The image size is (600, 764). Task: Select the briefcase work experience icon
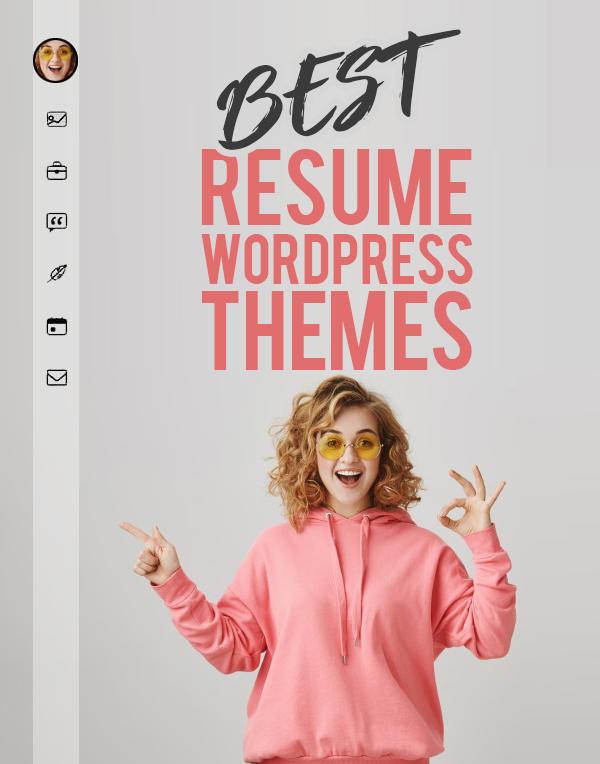click(57, 171)
